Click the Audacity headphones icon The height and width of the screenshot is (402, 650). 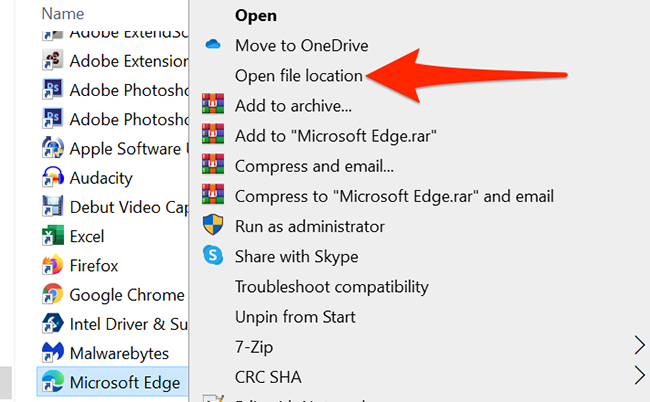53,178
